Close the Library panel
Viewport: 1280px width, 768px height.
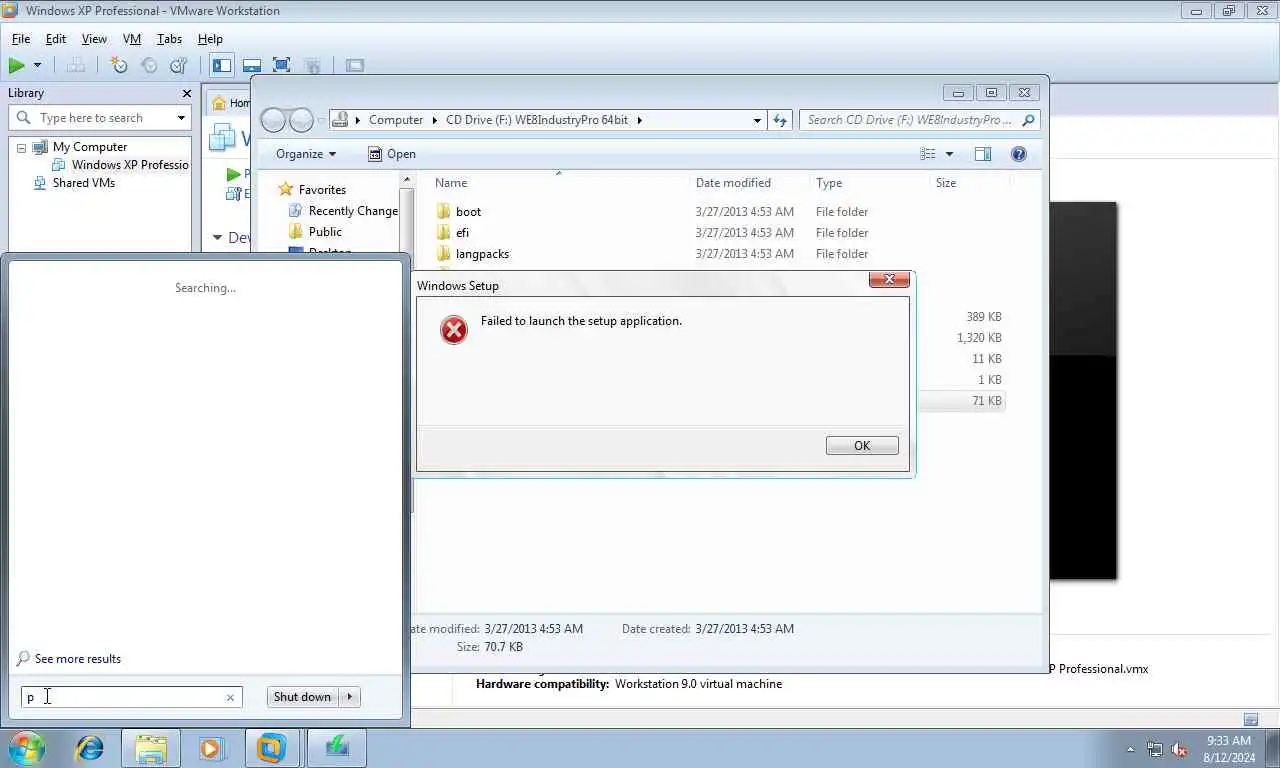[186, 93]
